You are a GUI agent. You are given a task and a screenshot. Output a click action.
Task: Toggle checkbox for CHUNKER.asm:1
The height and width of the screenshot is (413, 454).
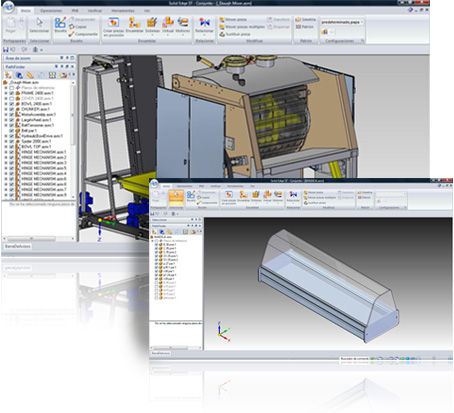coord(12,109)
